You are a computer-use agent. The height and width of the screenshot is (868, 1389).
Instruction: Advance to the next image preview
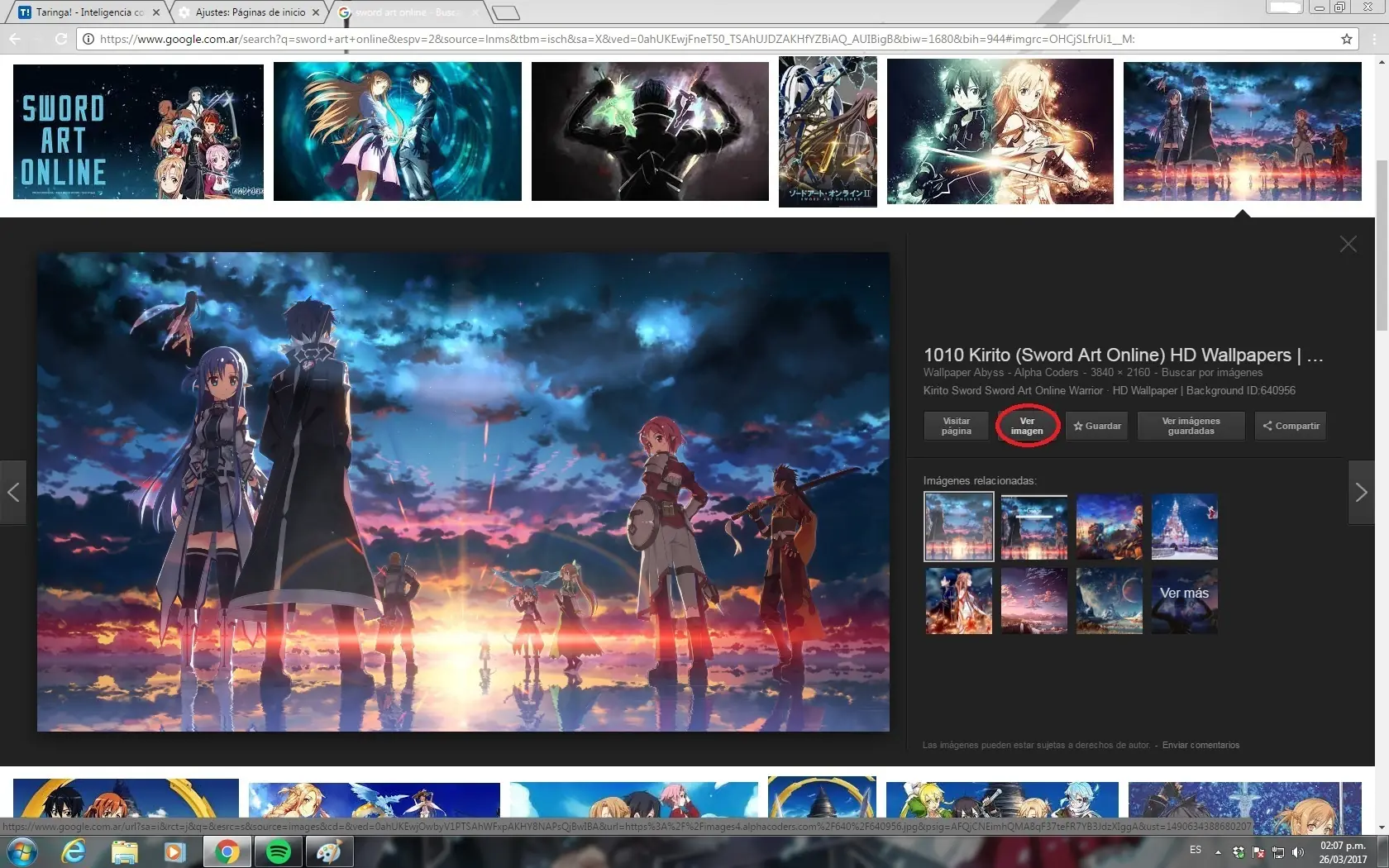pyautogui.click(x=1362, y=493)
